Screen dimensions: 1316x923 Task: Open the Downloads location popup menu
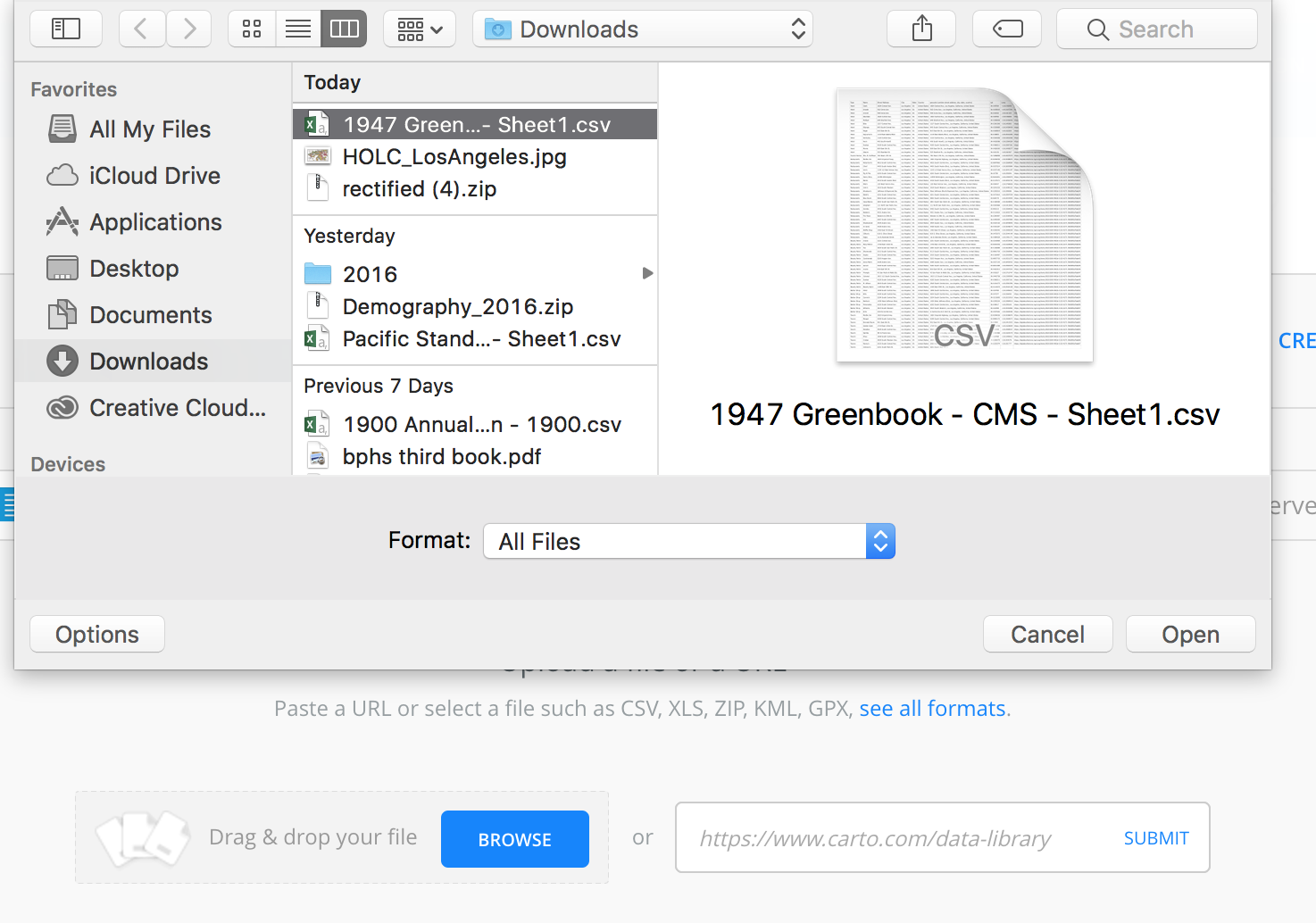tap(643, 29)
